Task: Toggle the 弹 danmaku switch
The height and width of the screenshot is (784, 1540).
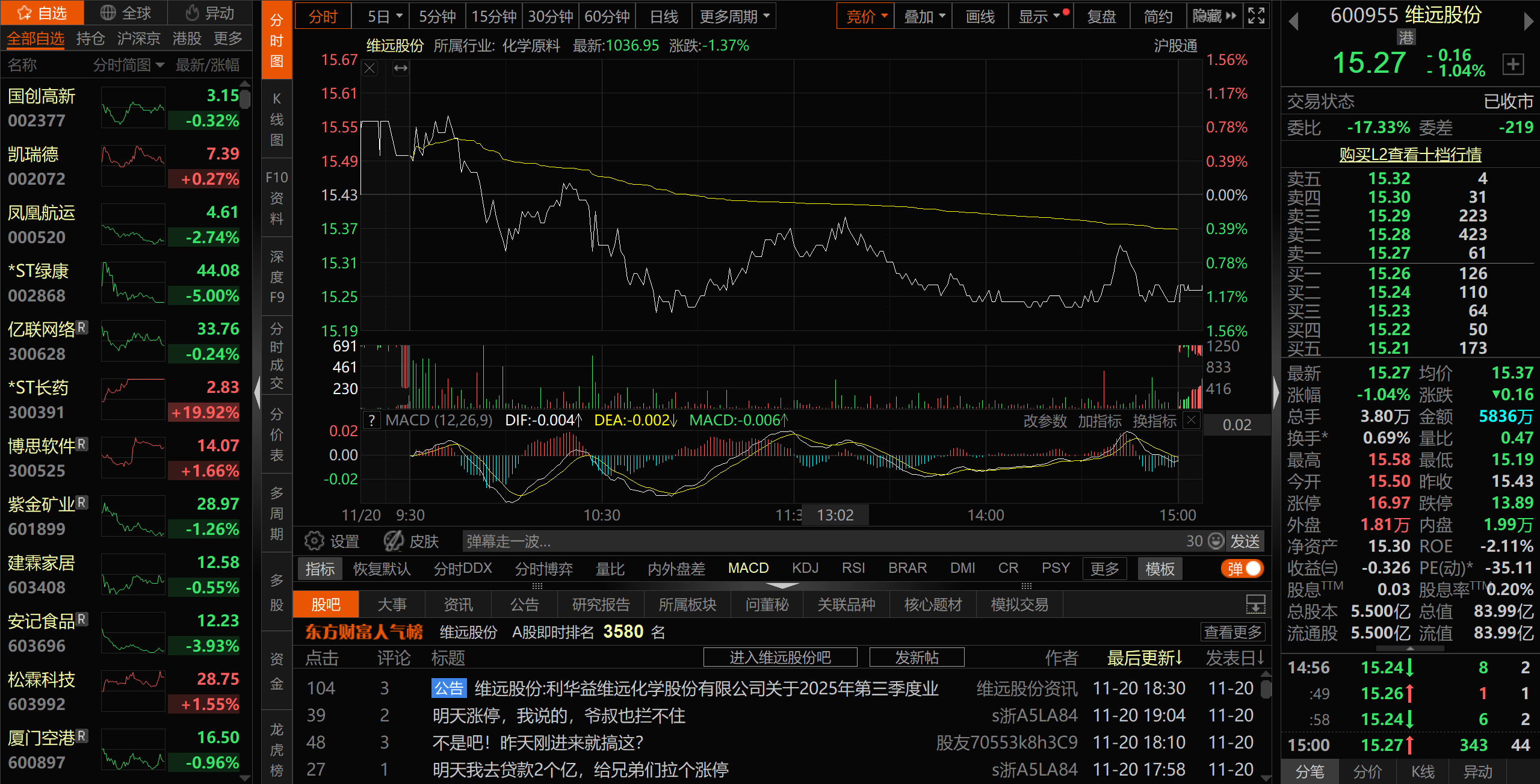Action: tap(1242, 569)
